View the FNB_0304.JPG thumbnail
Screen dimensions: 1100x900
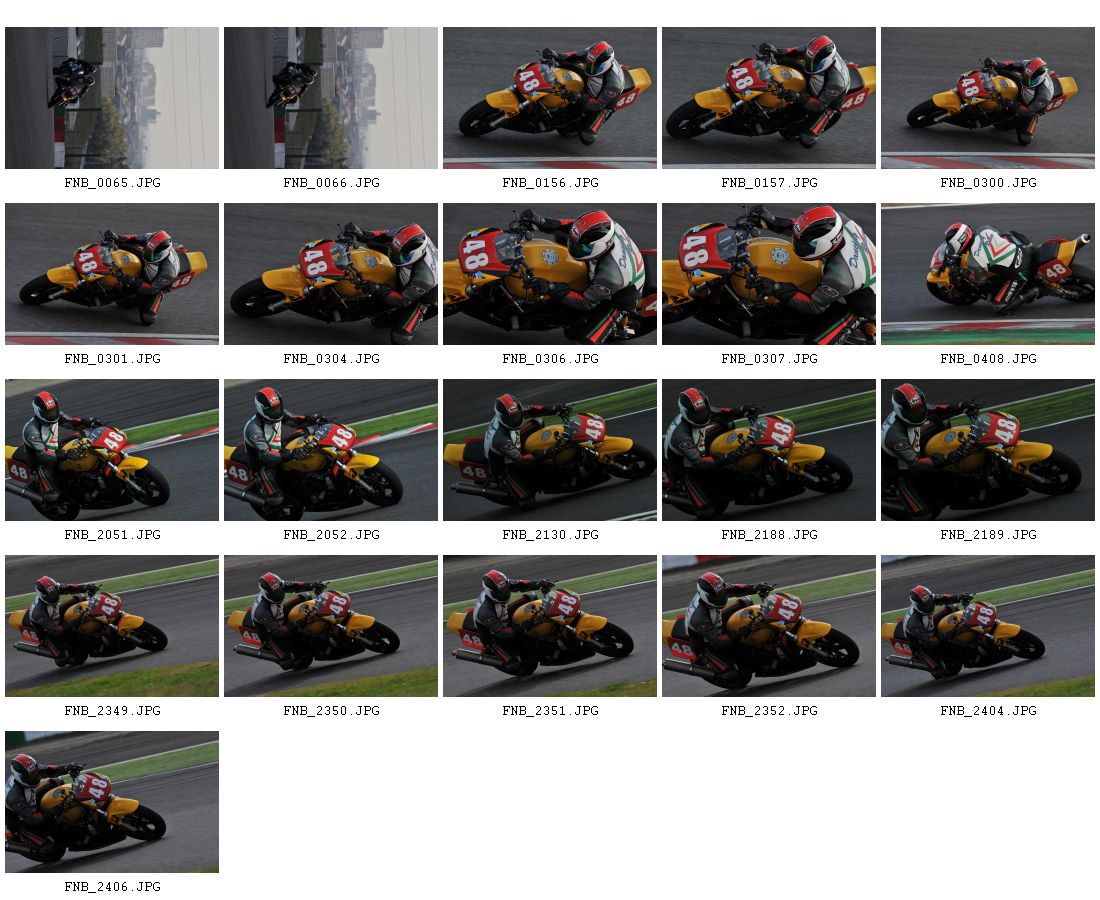tap(330, 274)
